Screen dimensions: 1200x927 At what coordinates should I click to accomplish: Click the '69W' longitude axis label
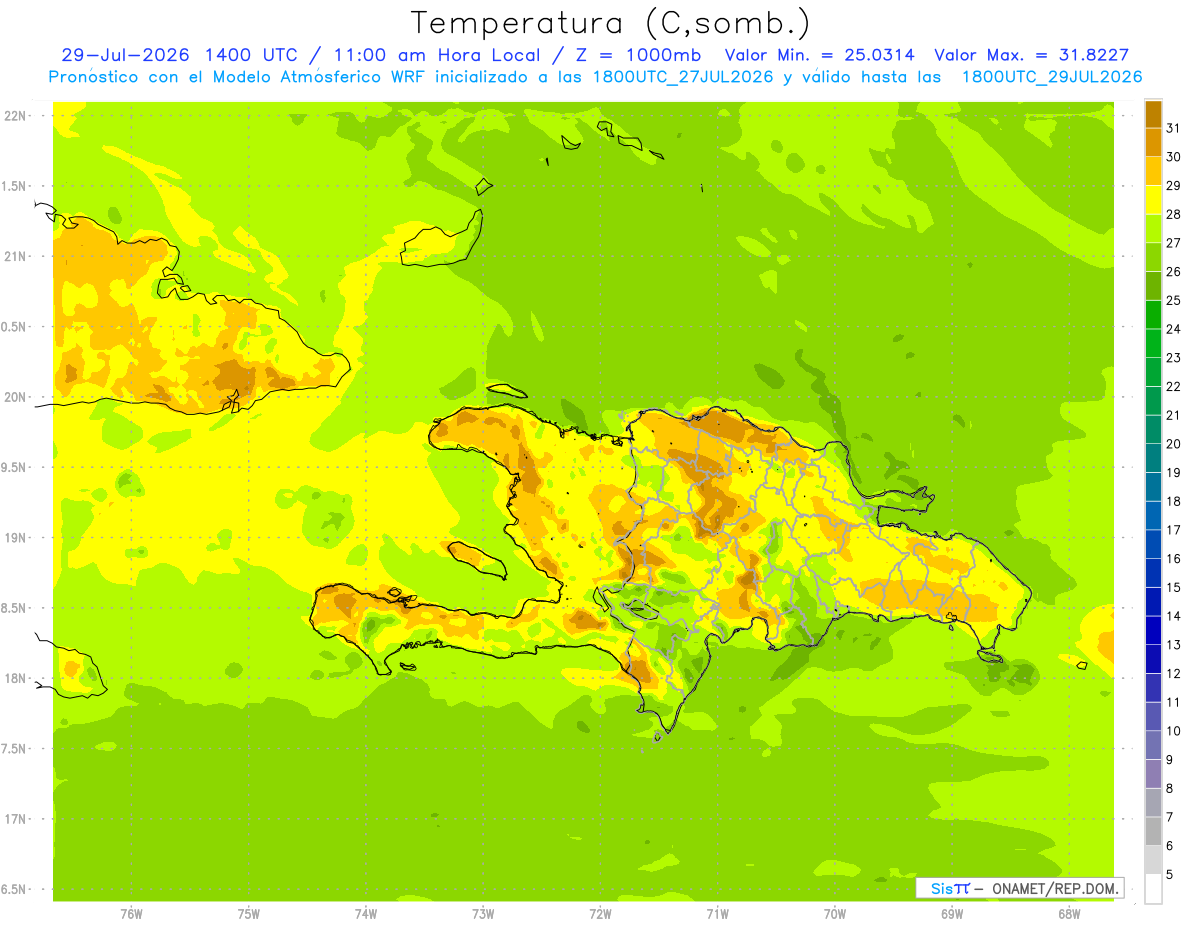pyautogui.click(x=952, y=915)
